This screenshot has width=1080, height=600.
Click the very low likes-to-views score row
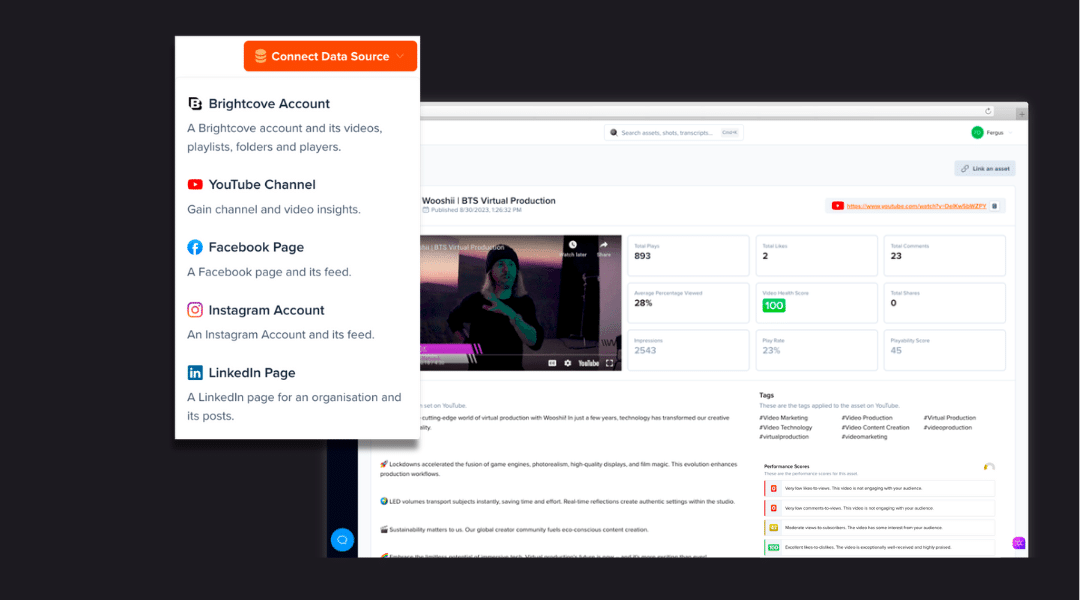(x=880, y=488)
